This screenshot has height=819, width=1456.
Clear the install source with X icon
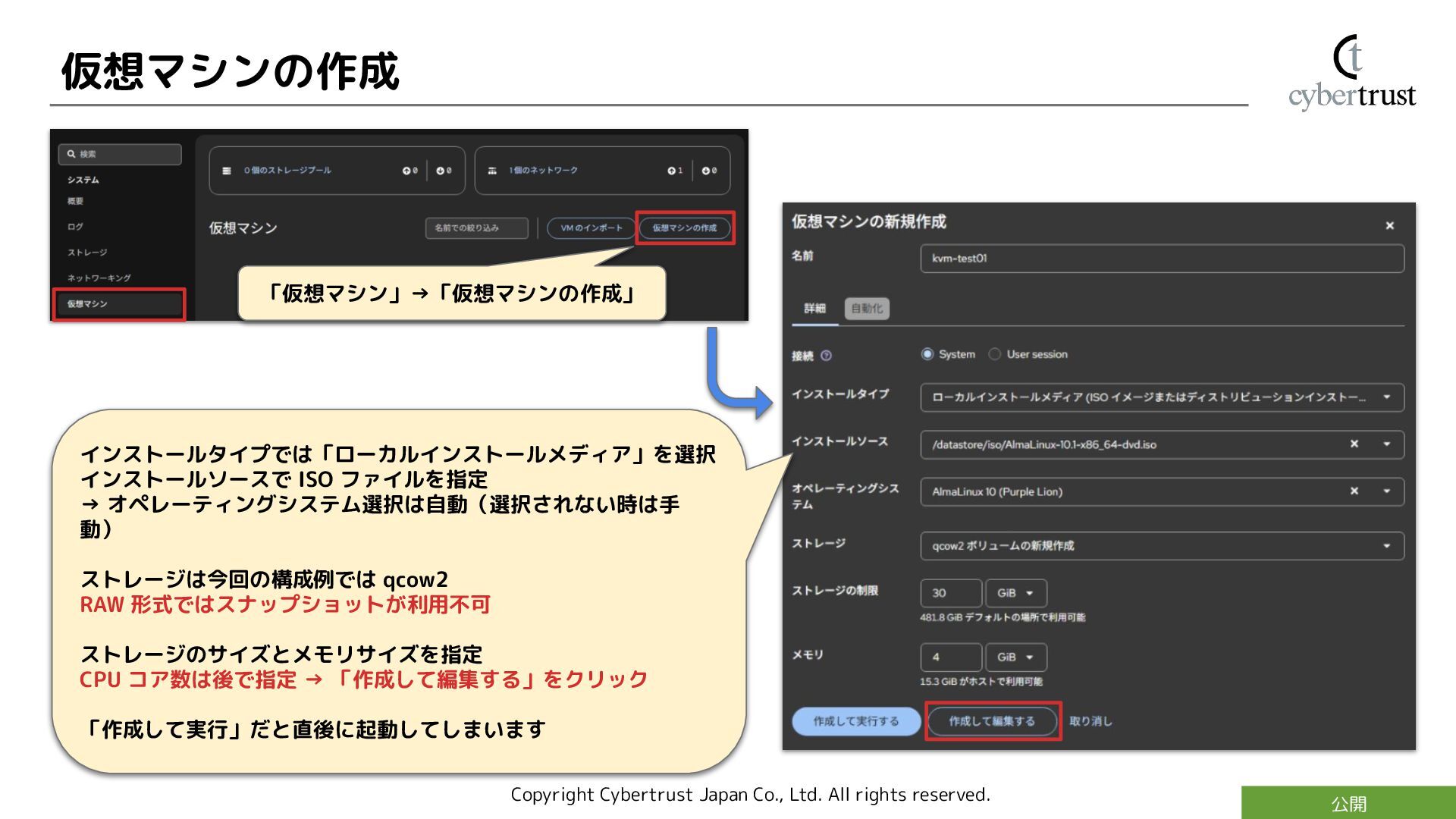click(x=1354, y=444)
